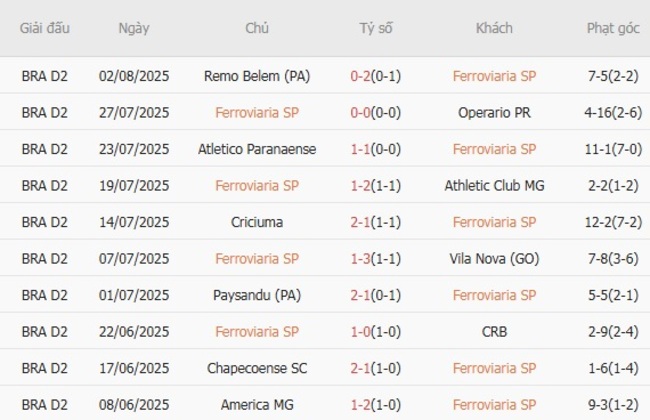The image size is (650, 420).
Task: Open Chapecoense SC team link
Action: click(256, 368)
